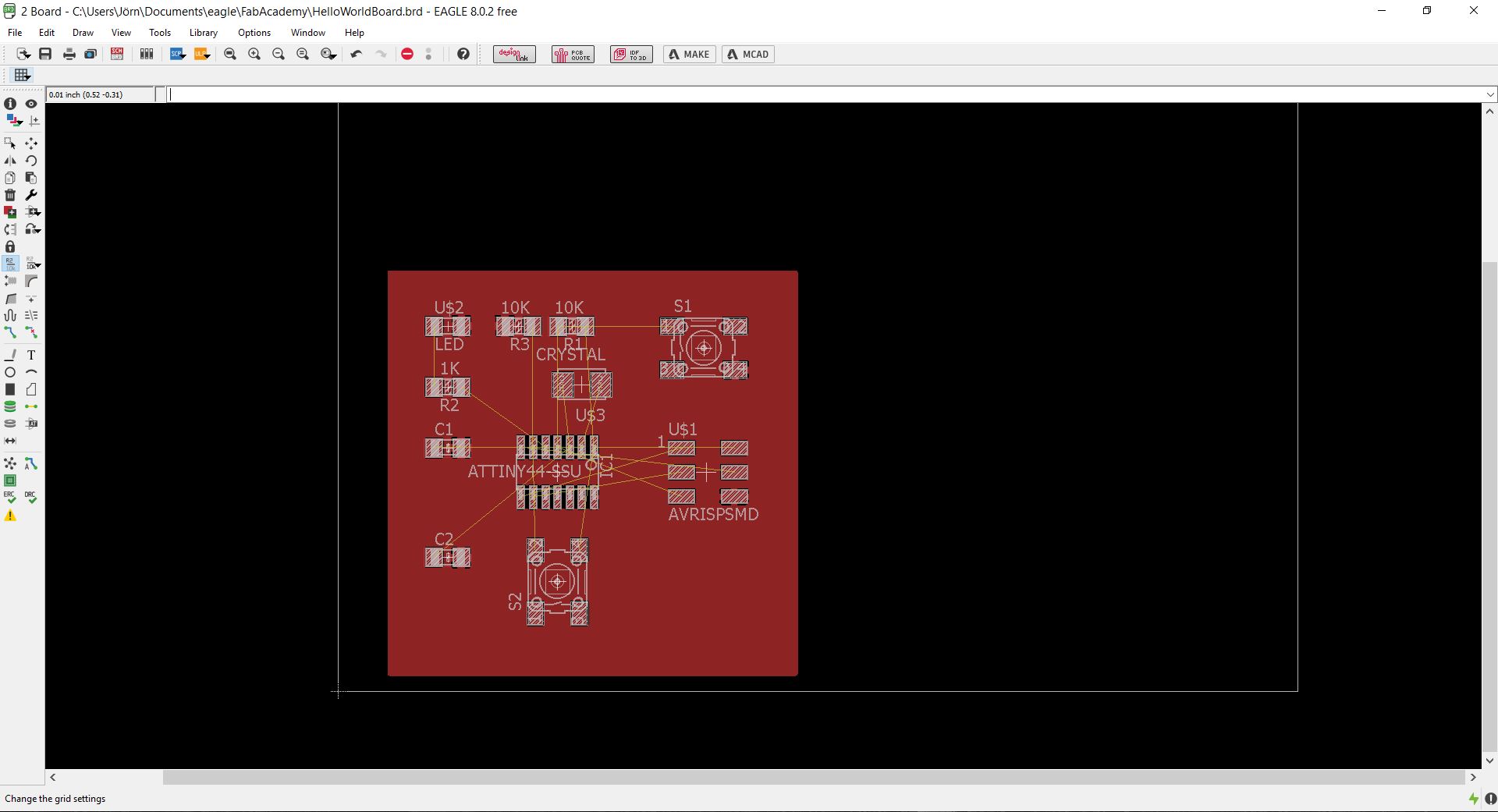Select the Info tool in the left toolbar
This screenshot has width=1498, height=812.
click(x=10, y=104)
